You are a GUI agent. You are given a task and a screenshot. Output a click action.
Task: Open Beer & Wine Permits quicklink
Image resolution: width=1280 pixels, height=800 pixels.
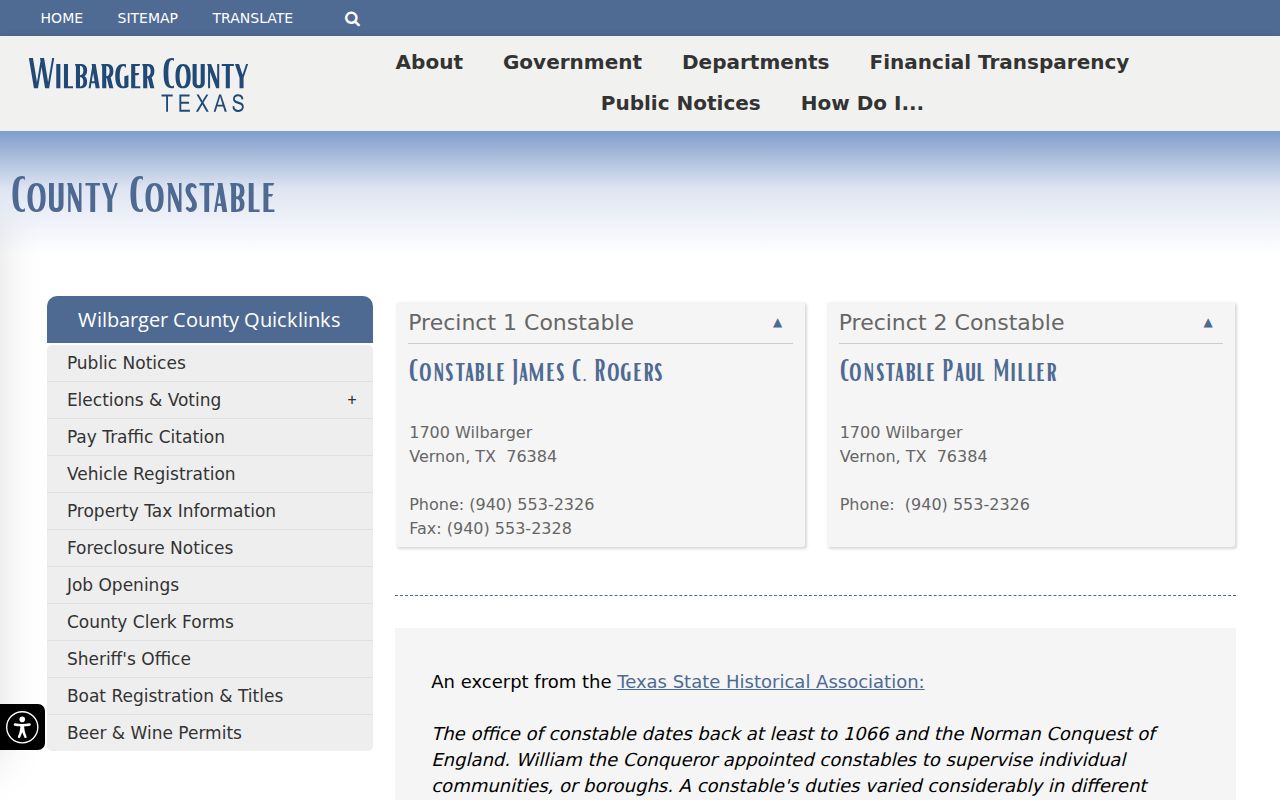(x=210, y=733)
